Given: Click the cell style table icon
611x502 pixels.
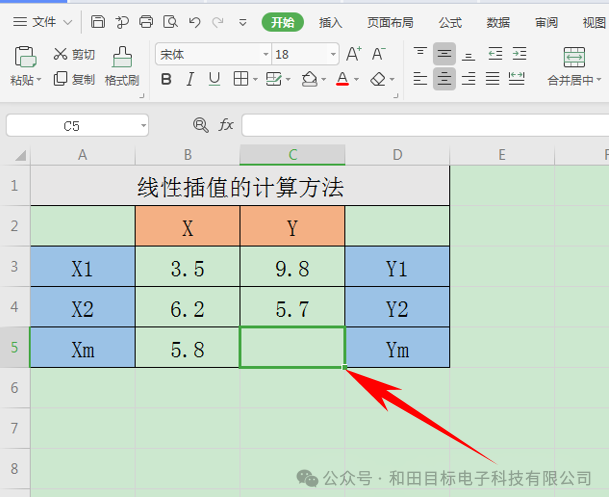Looking at the screenshot, I should click(x=274, y=79).
